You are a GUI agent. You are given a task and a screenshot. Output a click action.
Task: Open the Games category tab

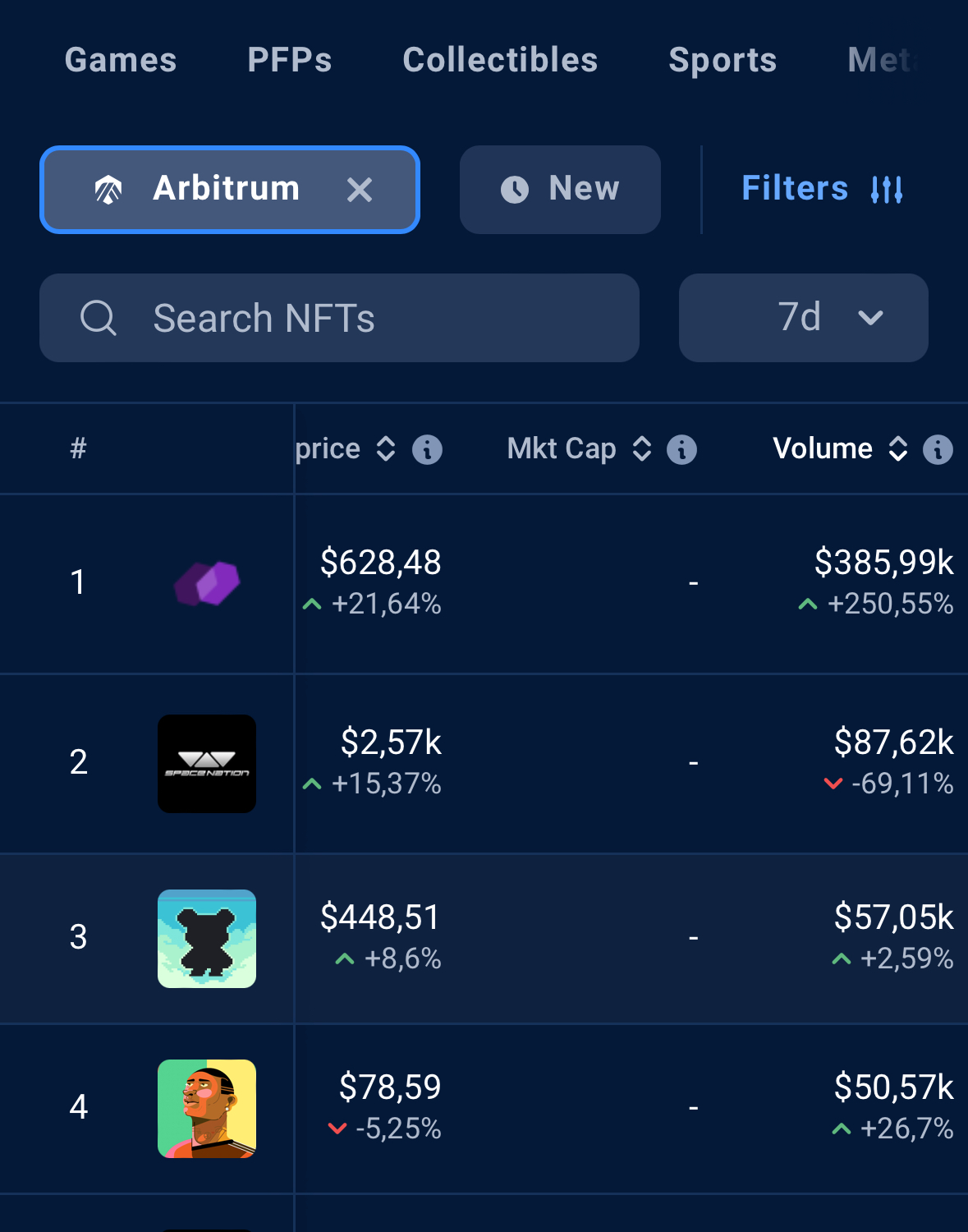(121, 60)
